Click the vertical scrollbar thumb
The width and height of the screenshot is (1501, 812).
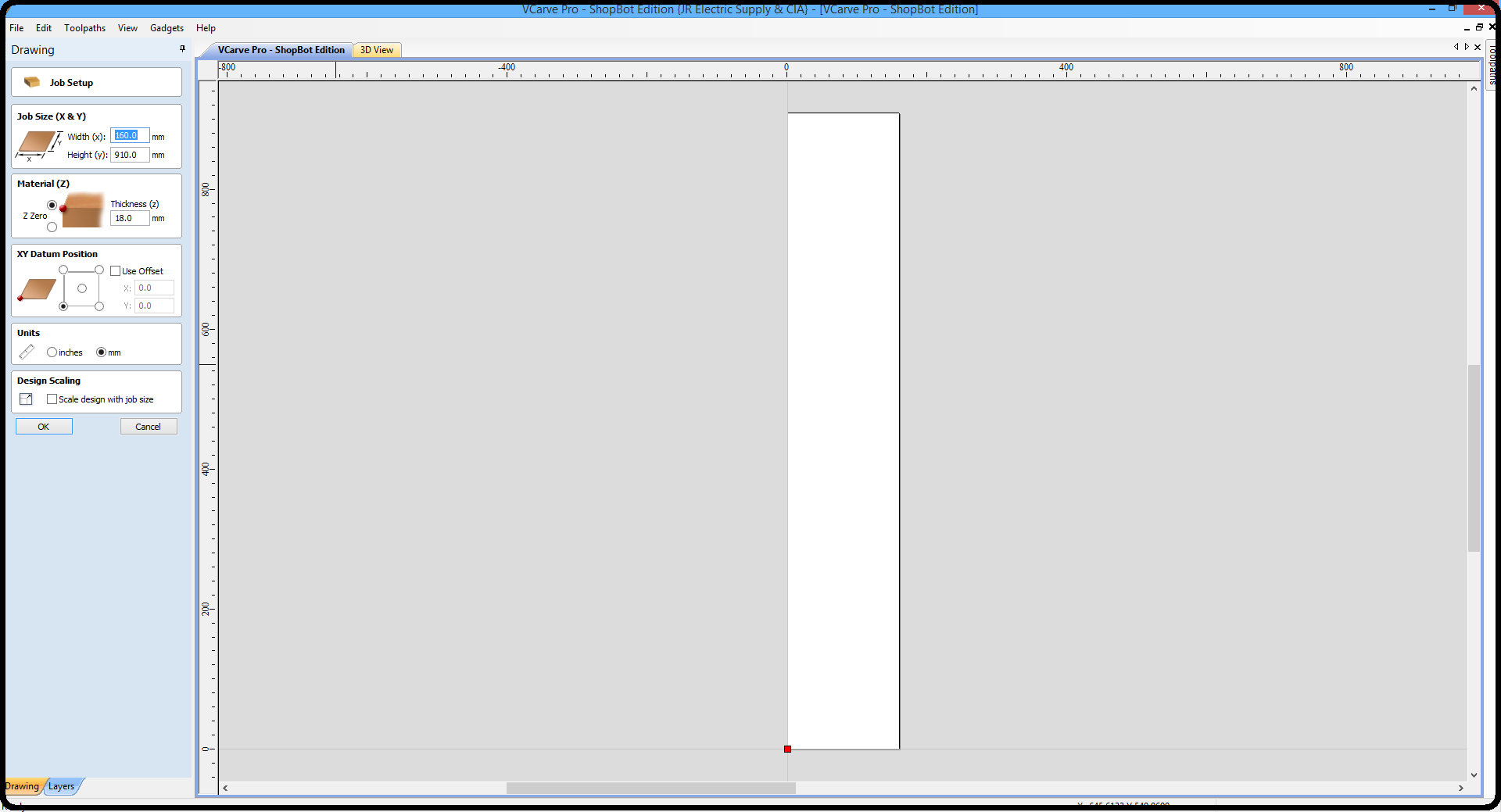1474,458
